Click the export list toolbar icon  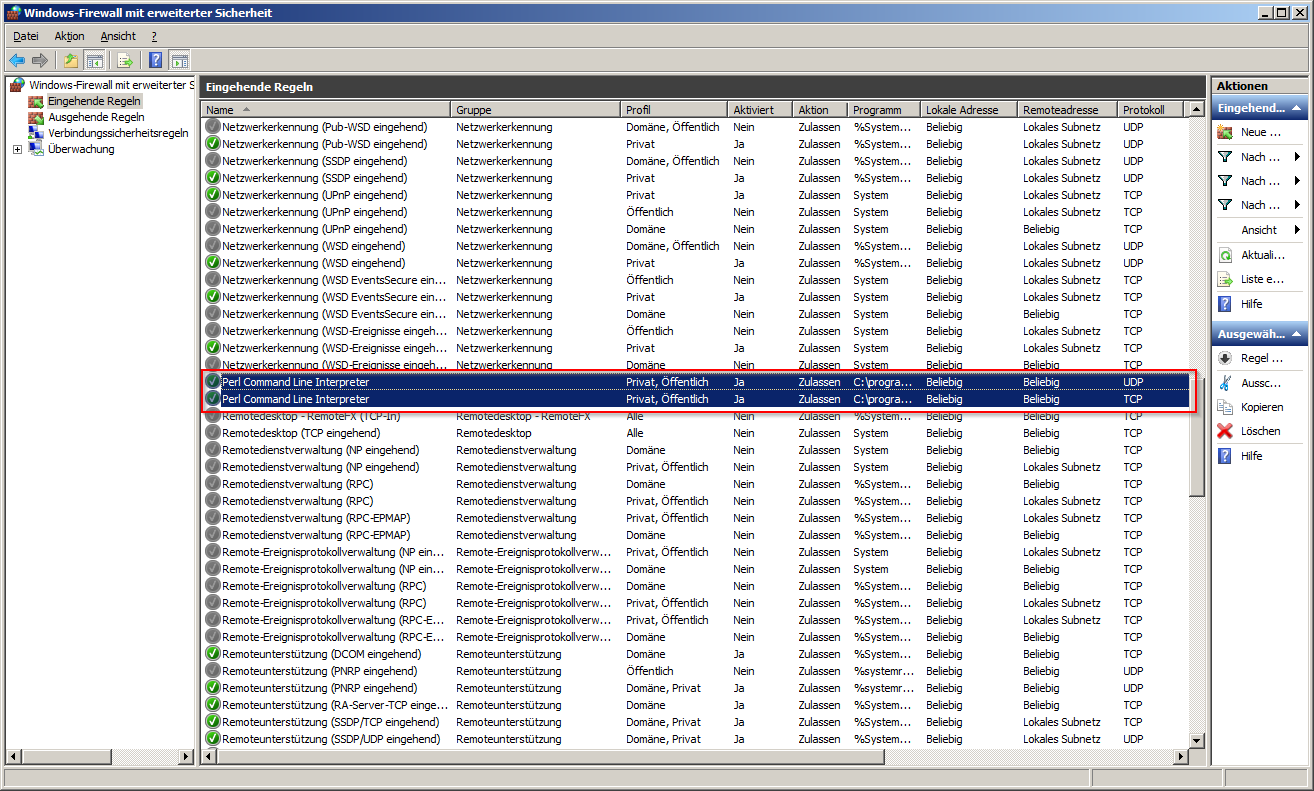[125, 60]
